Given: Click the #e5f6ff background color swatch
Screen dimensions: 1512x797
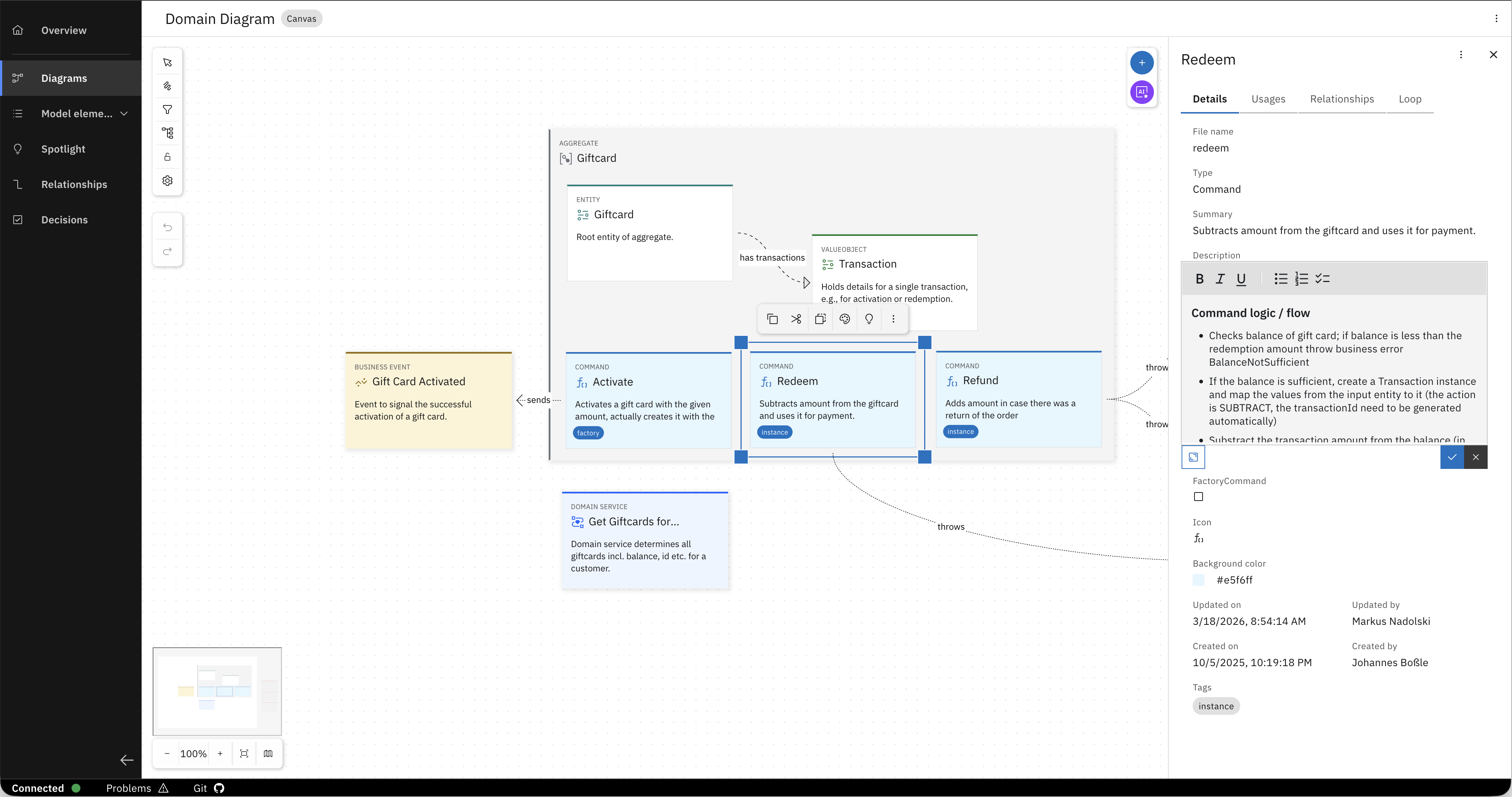Looking at the screenshot, I should (1199, 580).
